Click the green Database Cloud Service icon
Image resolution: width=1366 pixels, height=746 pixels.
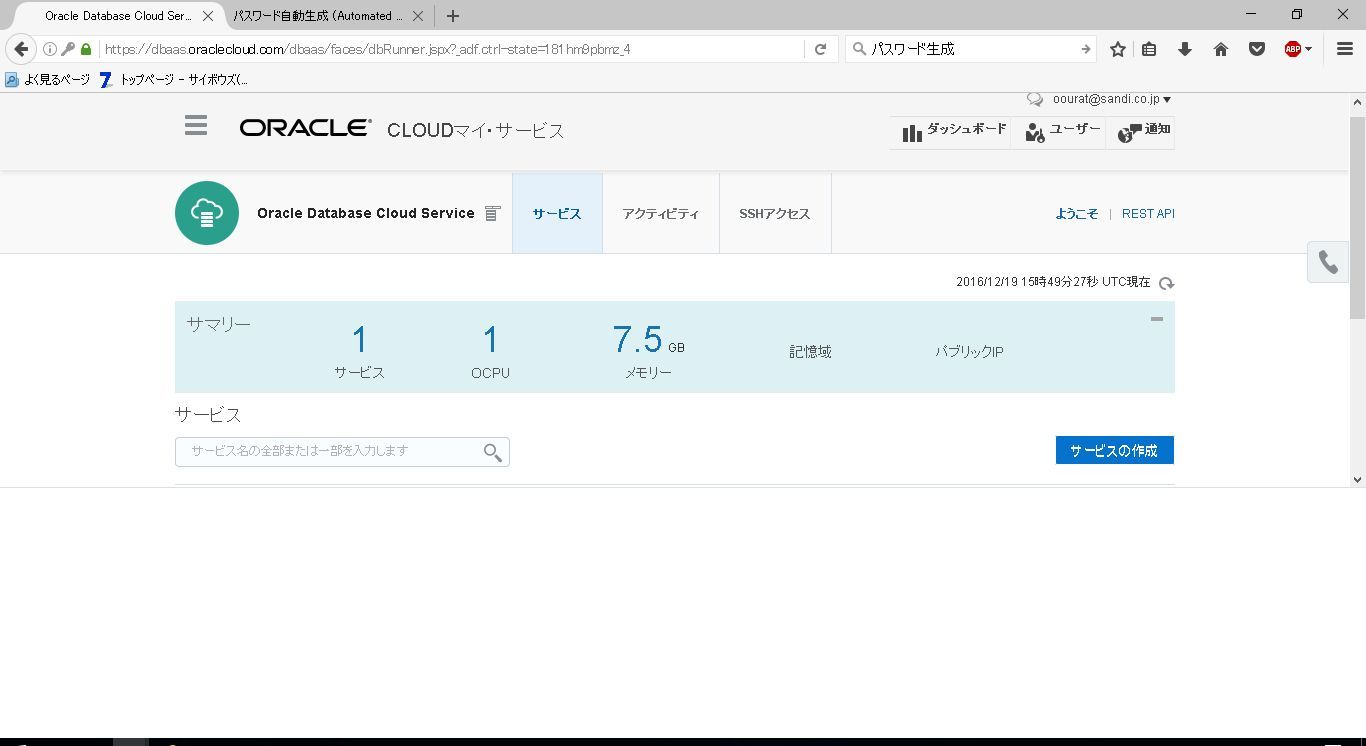click(x=207, y=213)
